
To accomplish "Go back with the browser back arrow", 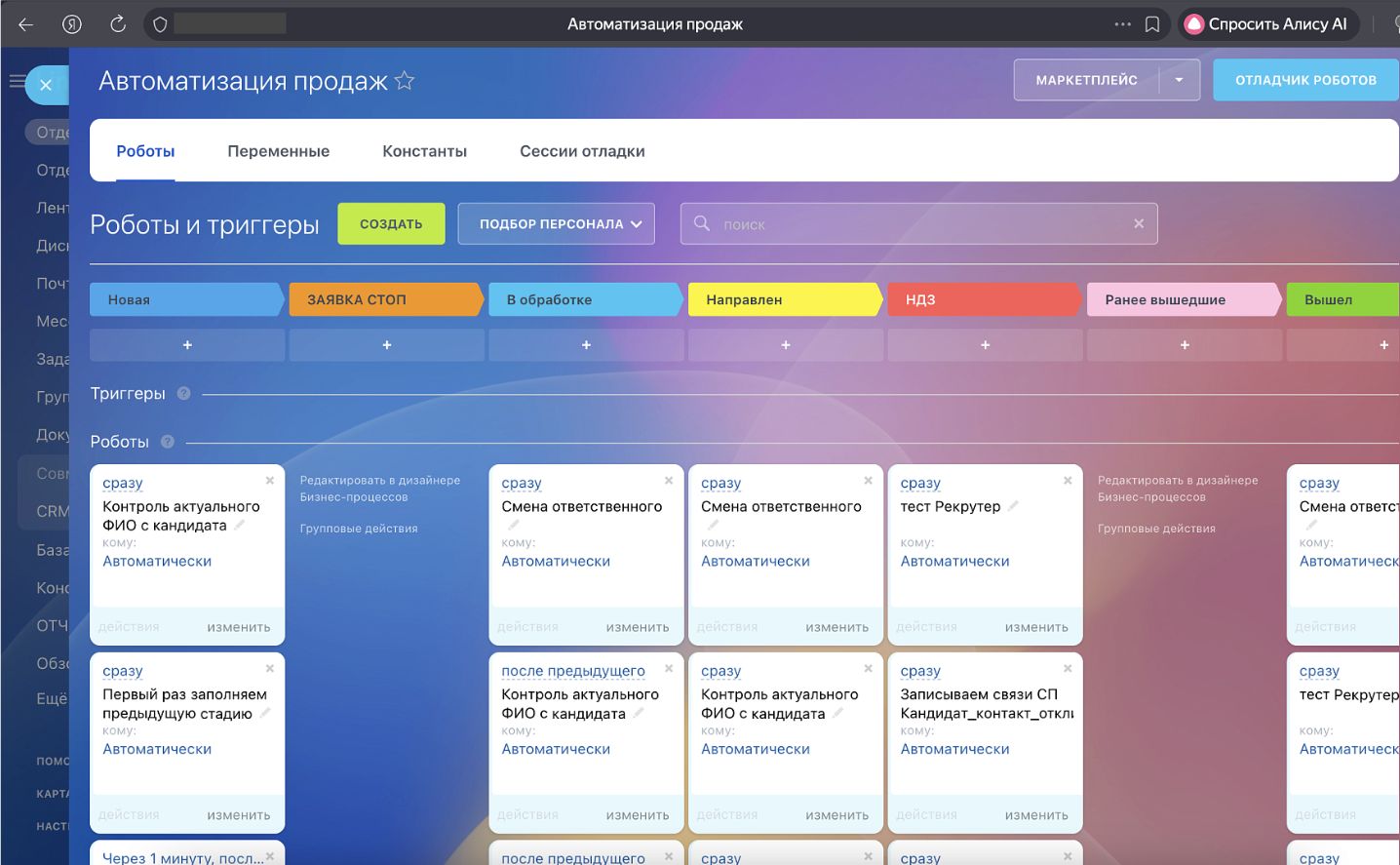I will [x=26, y=24].
